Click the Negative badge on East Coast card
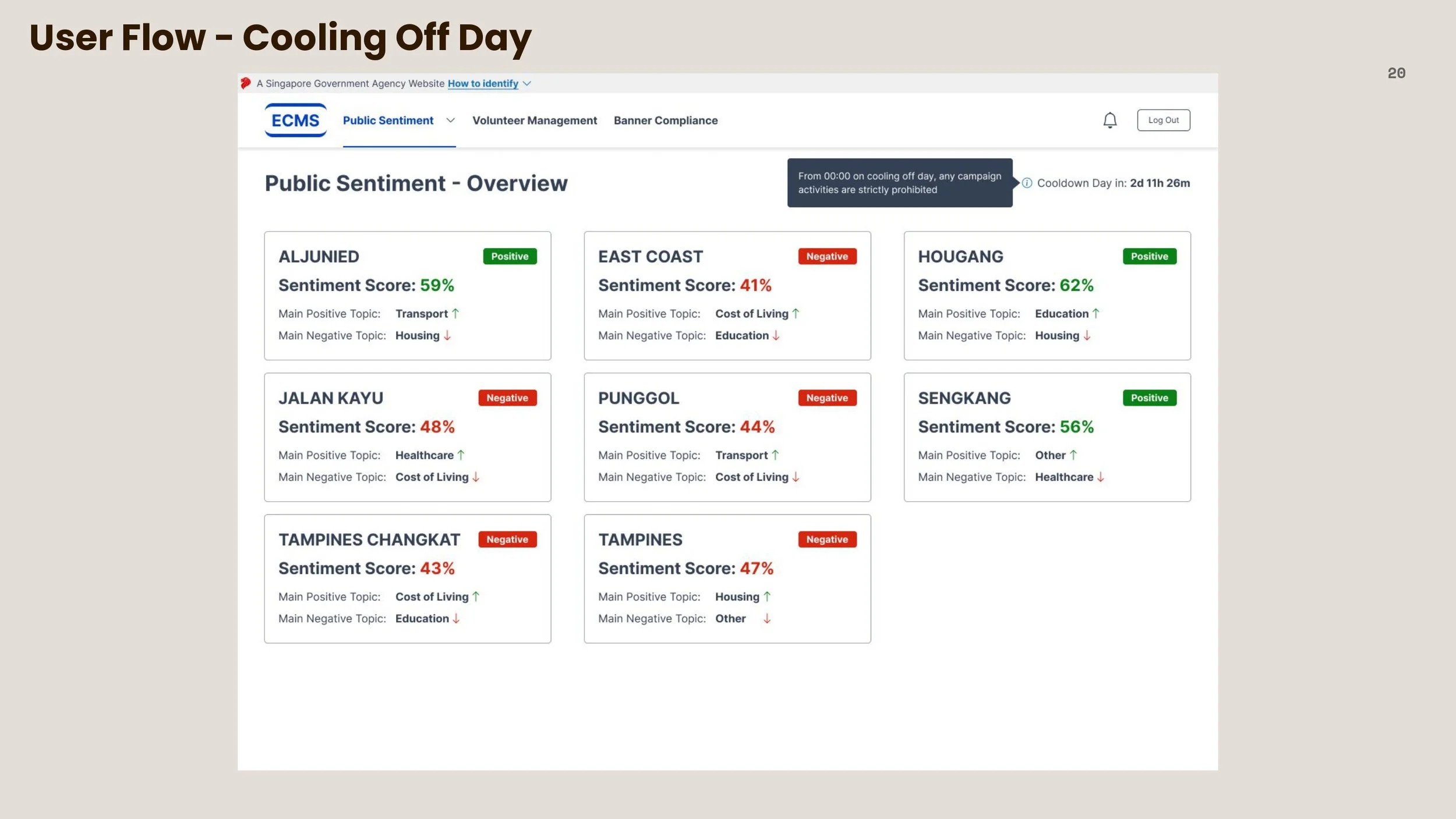The image size is (1456, 819). (827, 256)
